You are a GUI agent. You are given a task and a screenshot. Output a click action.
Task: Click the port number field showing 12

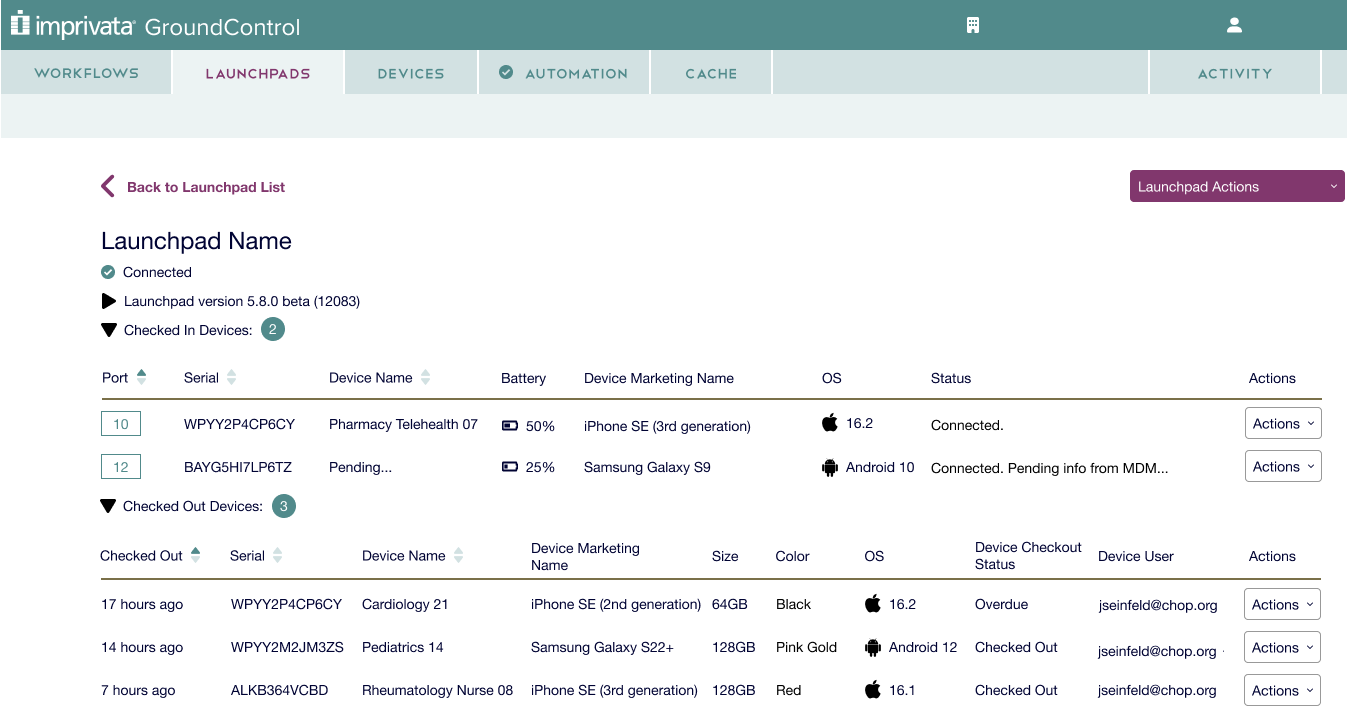point(121,466)
